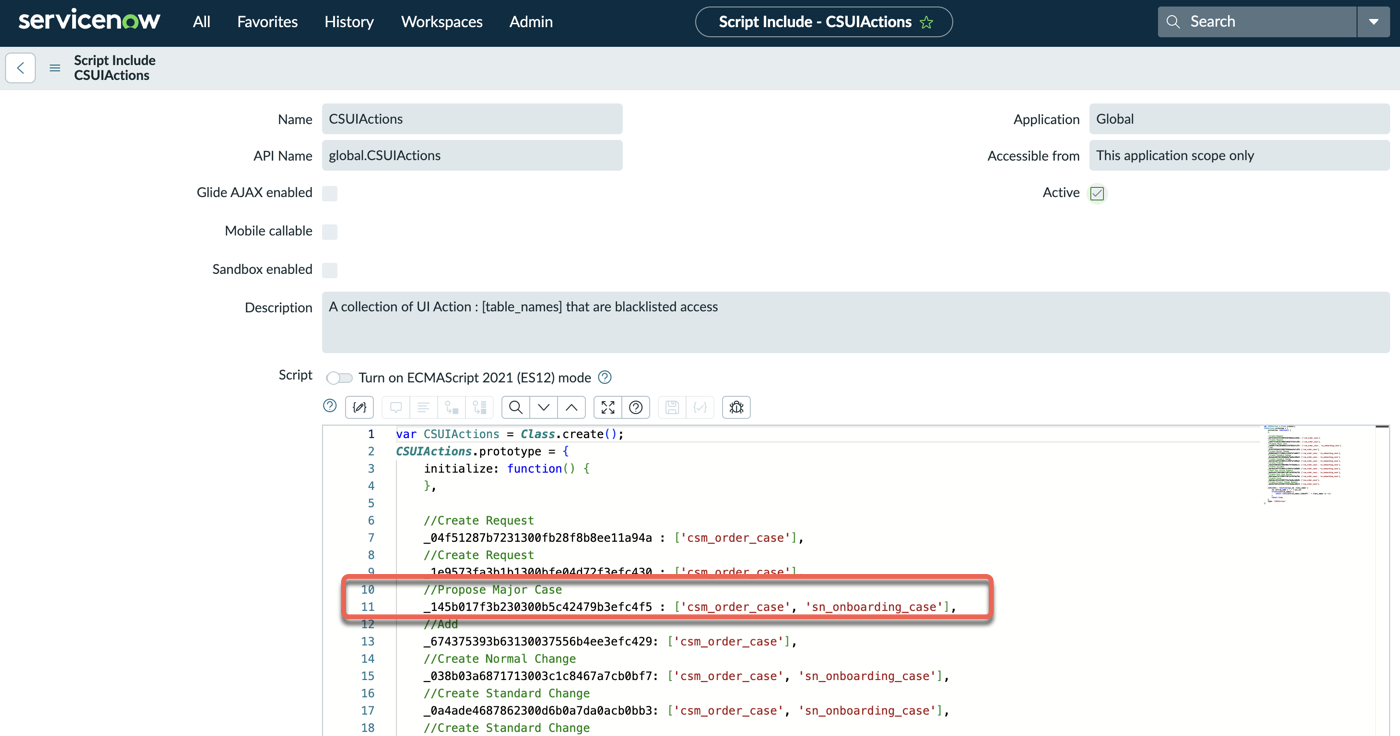Click '_0a4ade4687862300d6b0a7da0acb0bb3' on line 17
The height and width of the screenshot is (736, 1400).
538,711
